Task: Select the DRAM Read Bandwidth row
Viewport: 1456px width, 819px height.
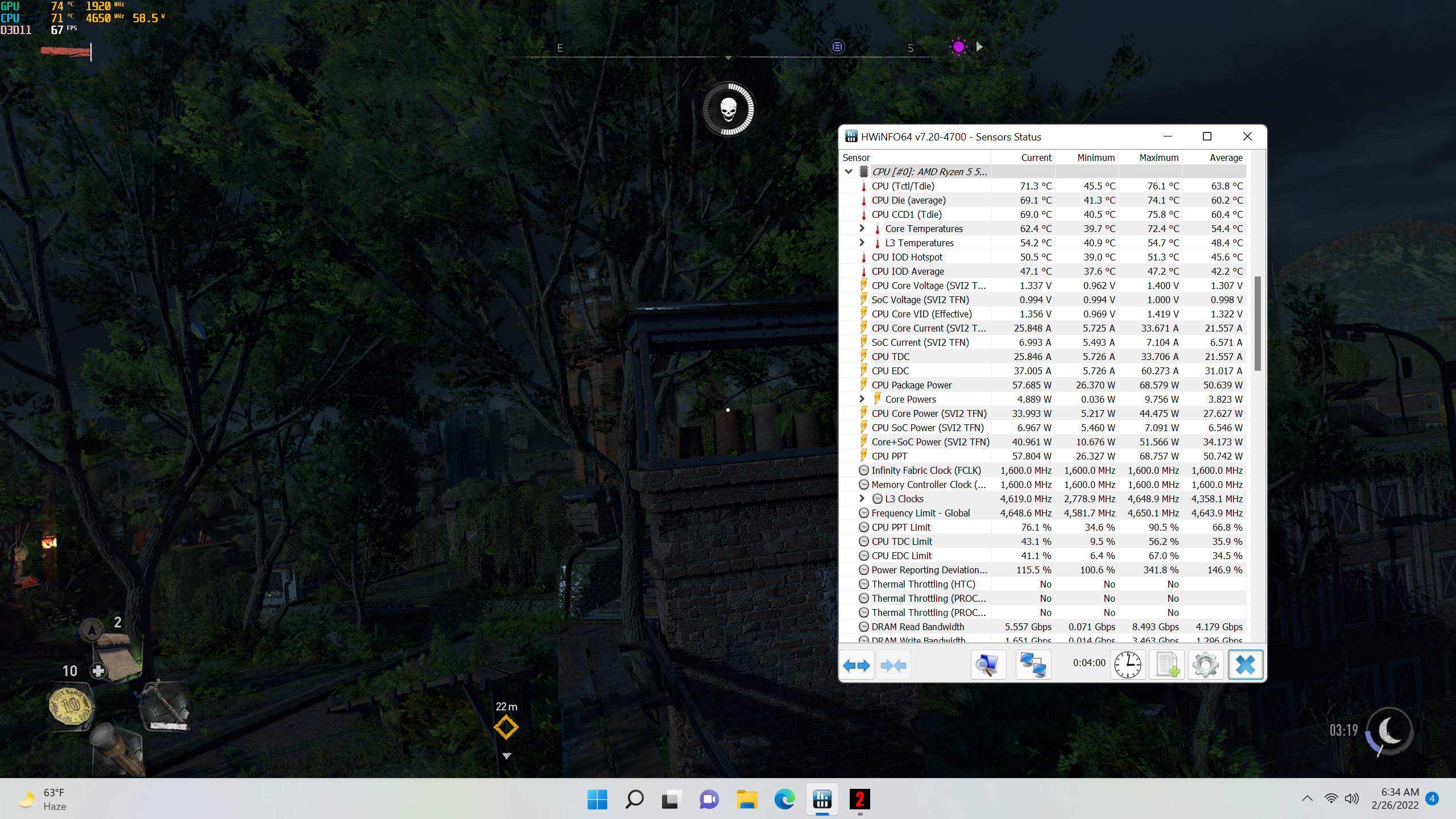Action: pos(1043,627)
